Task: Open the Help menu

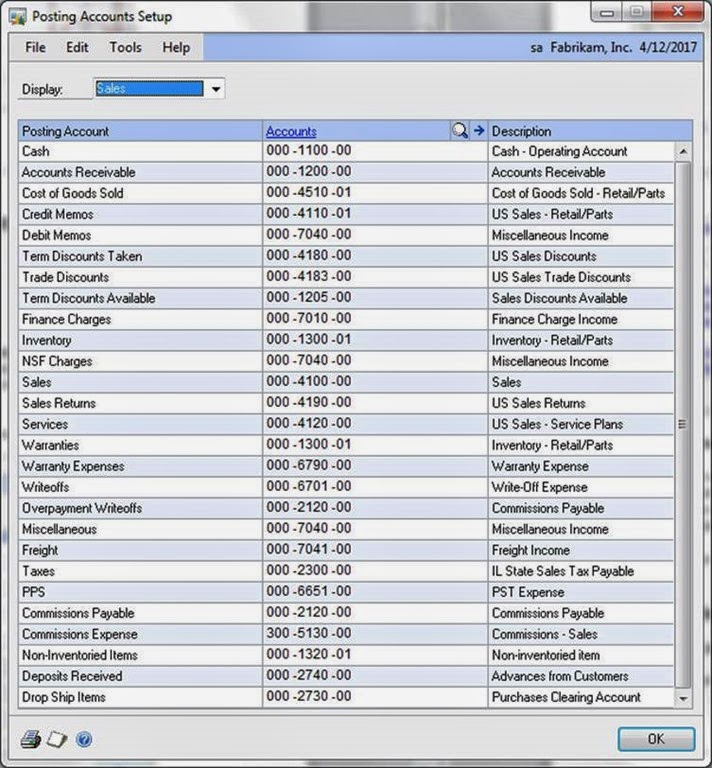Action: pyautogui.click(x=176, y=47)
